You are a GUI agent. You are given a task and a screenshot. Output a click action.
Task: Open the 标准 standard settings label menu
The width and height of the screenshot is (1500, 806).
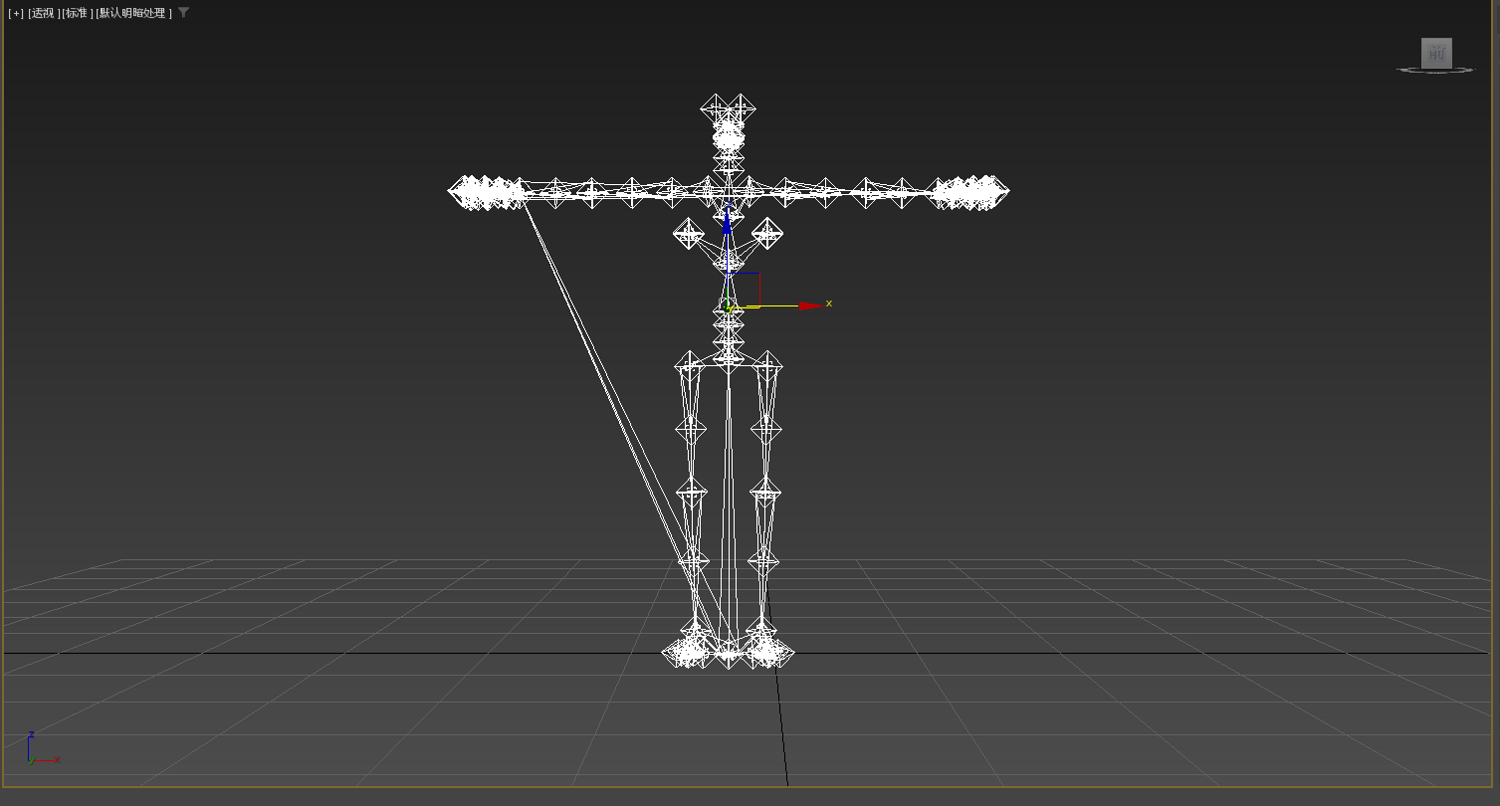pyautogui.click(x=78, y=13)
